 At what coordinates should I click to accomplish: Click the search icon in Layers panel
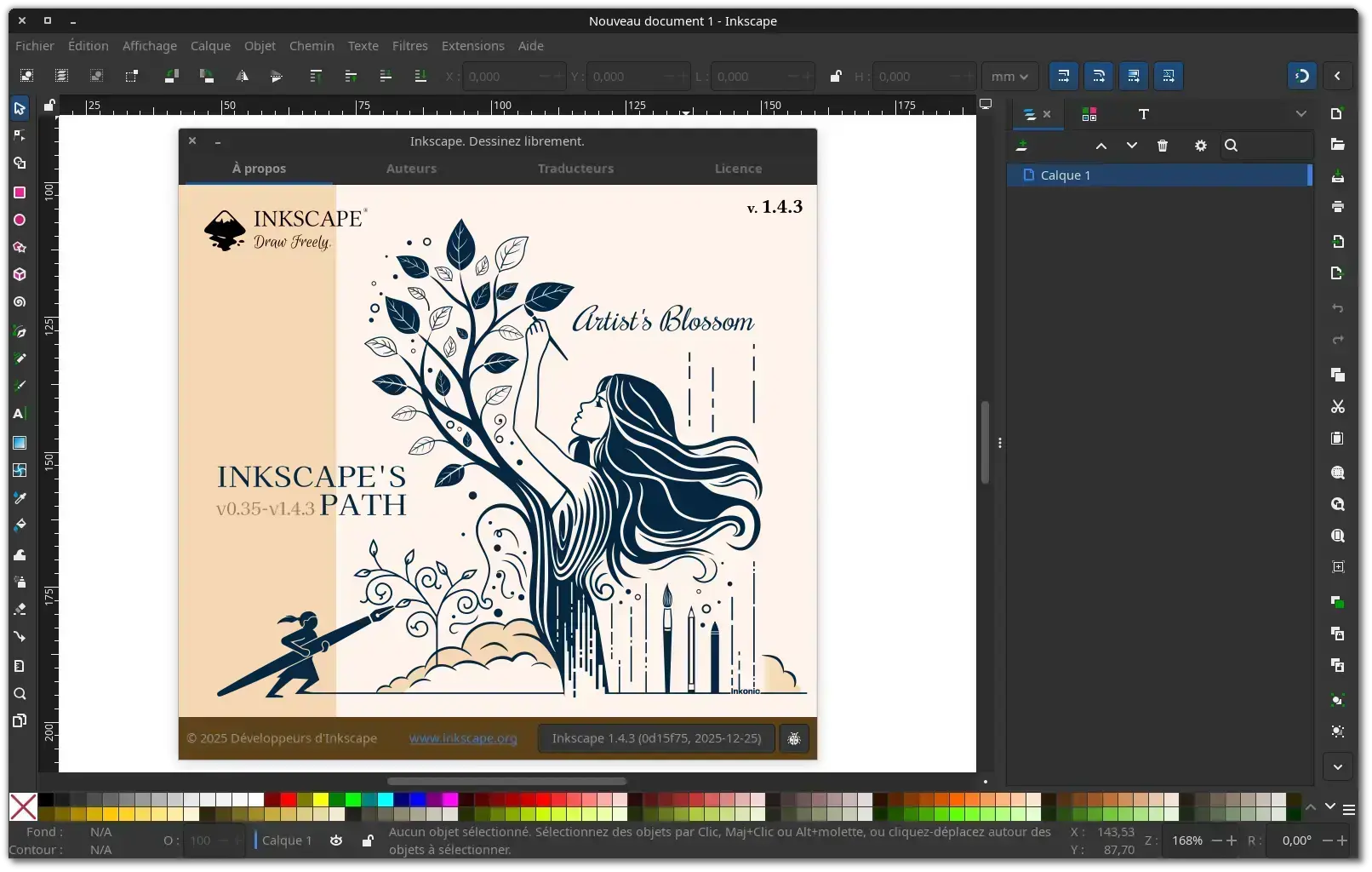point(1232,146)
